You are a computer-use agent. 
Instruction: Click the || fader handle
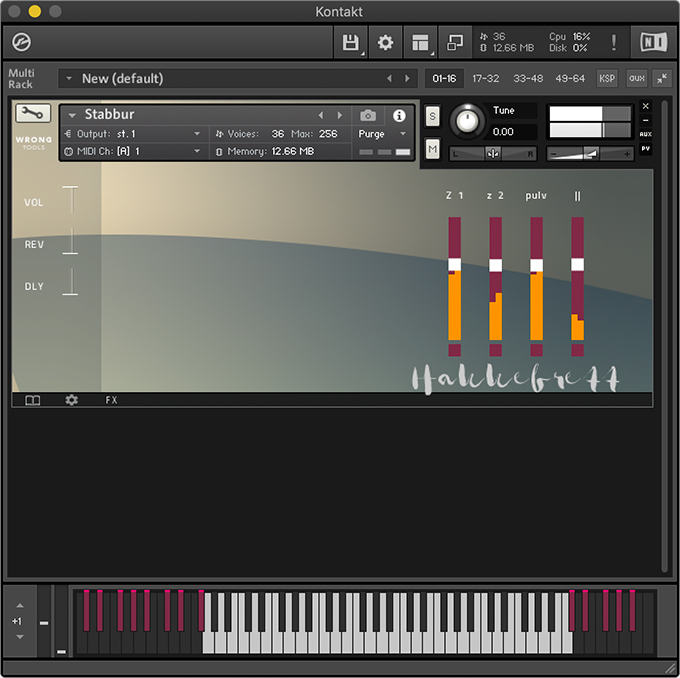click(577, 265)
